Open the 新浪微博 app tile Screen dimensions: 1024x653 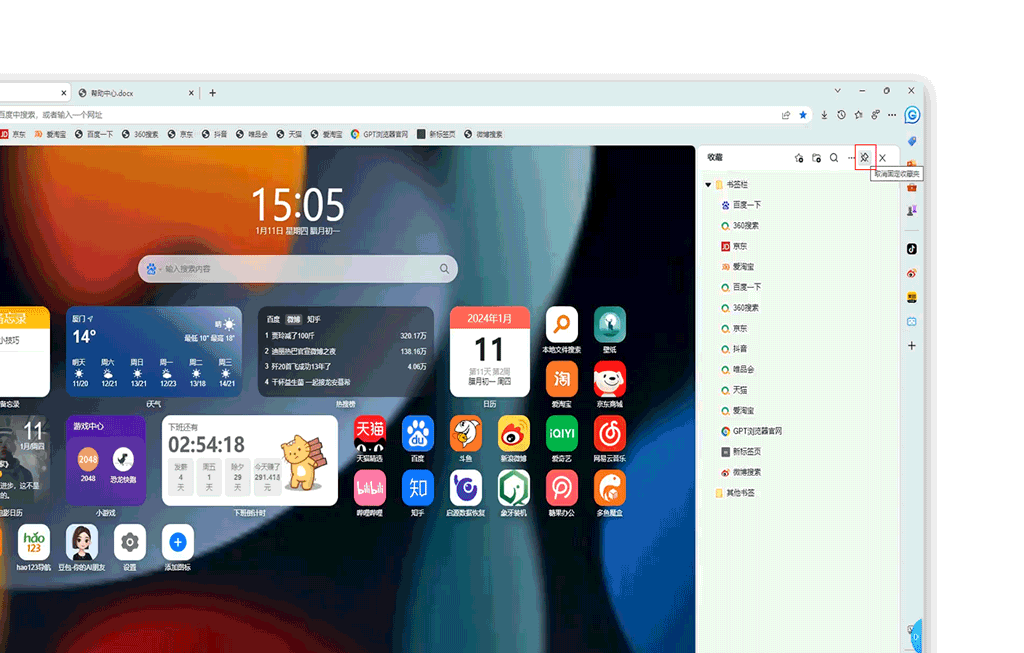tap(514, 439)
